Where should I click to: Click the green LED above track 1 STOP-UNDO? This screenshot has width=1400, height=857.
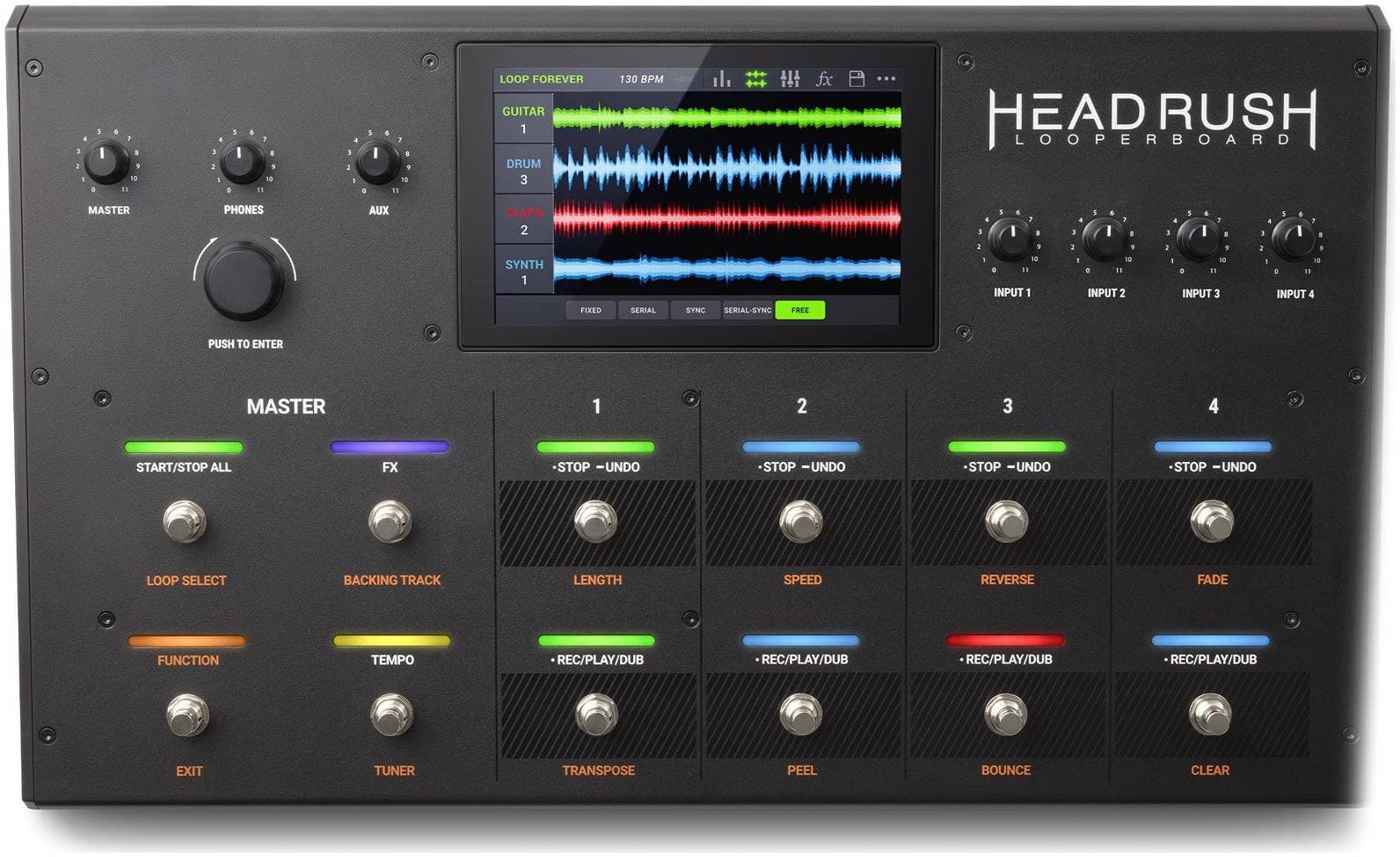pyautogui.click(x=596, y=447)
